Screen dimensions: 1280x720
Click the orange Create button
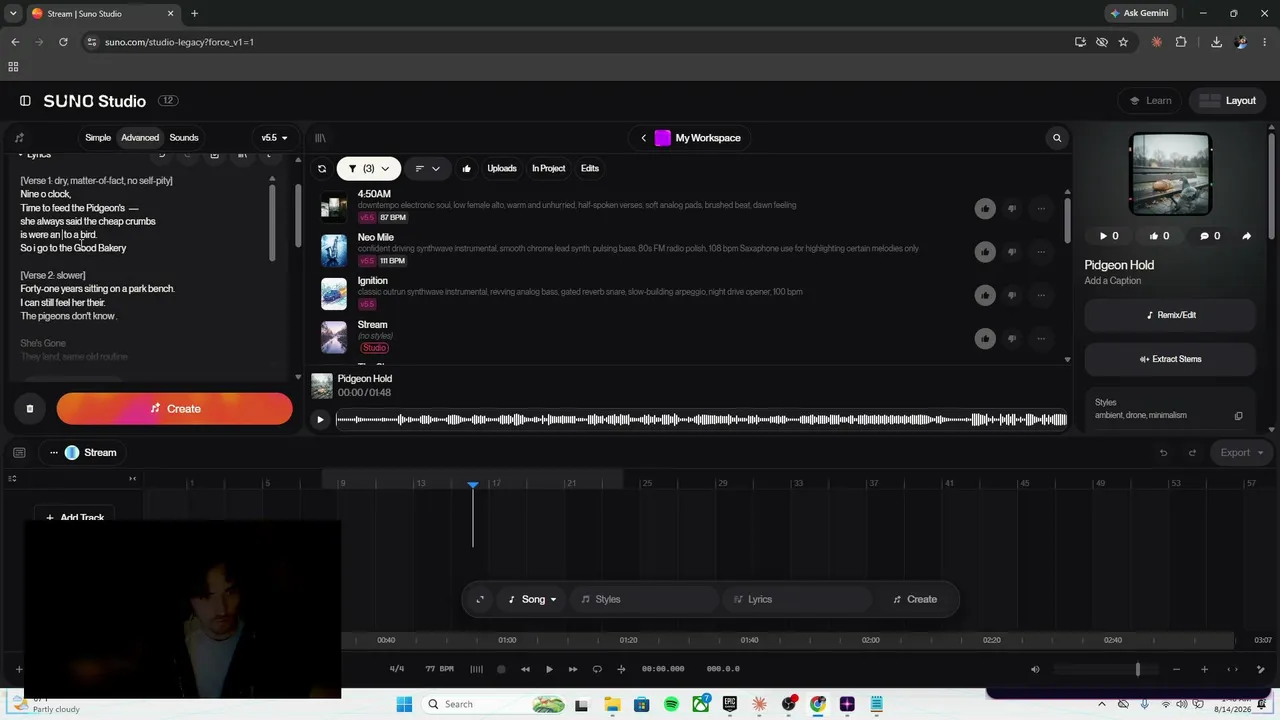pyautogui.click(x=174, y=408)
